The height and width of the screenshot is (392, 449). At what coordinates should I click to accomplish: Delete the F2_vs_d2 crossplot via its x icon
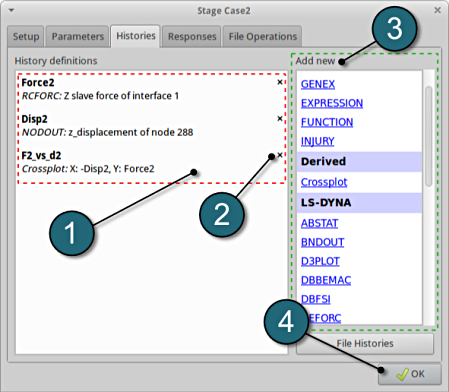click(280, 155)
